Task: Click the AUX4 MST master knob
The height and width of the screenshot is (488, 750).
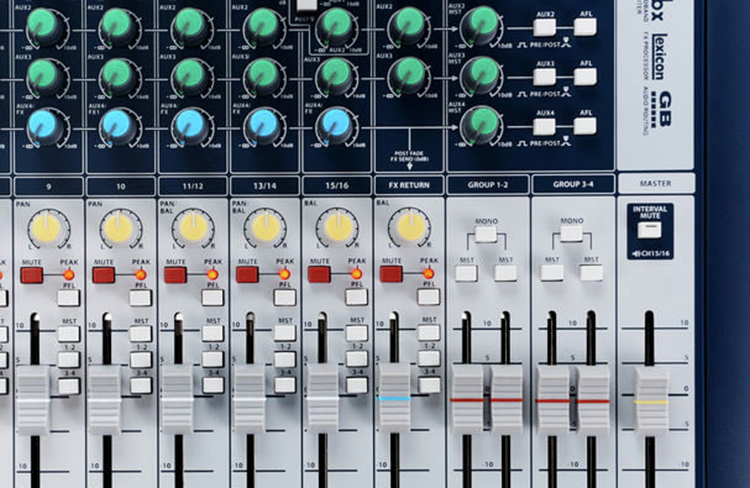Action: [481, 124]
